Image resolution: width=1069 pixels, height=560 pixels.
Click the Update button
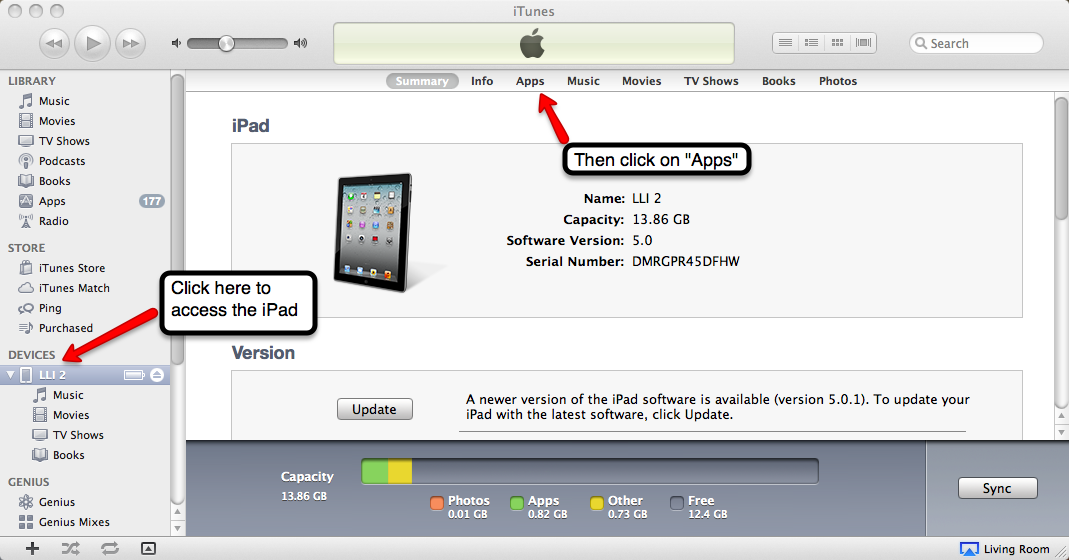(x=374, y=409)
